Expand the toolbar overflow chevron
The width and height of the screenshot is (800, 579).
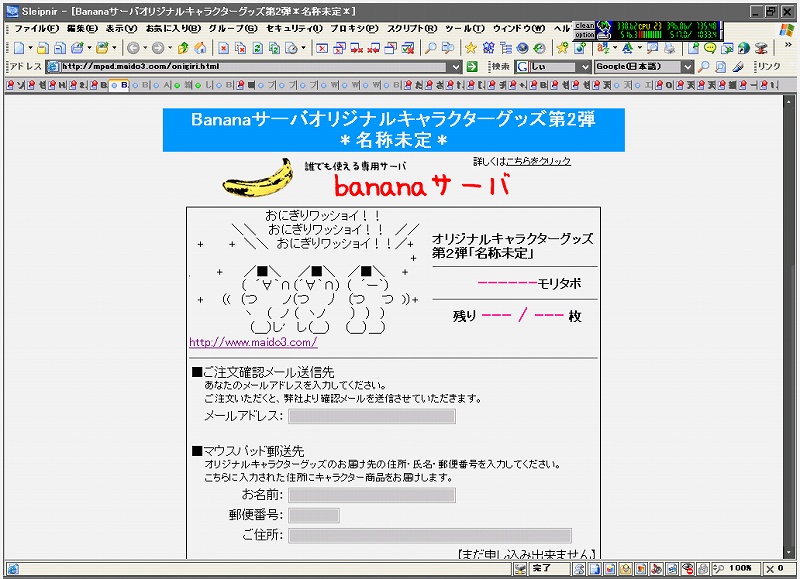click(x=788, y=45)
